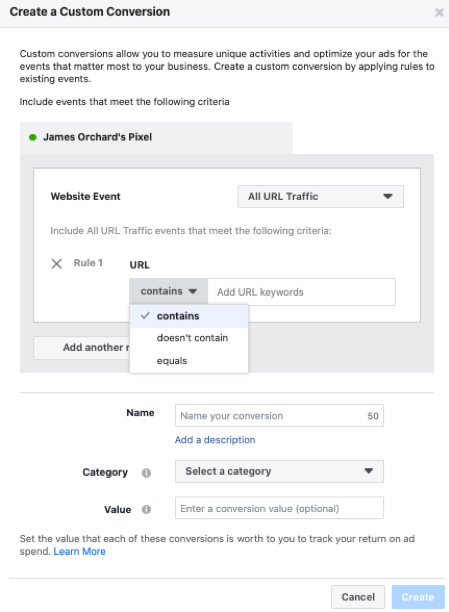
Task: Close the Custom Conversion dialog
Action: (439, 12)
